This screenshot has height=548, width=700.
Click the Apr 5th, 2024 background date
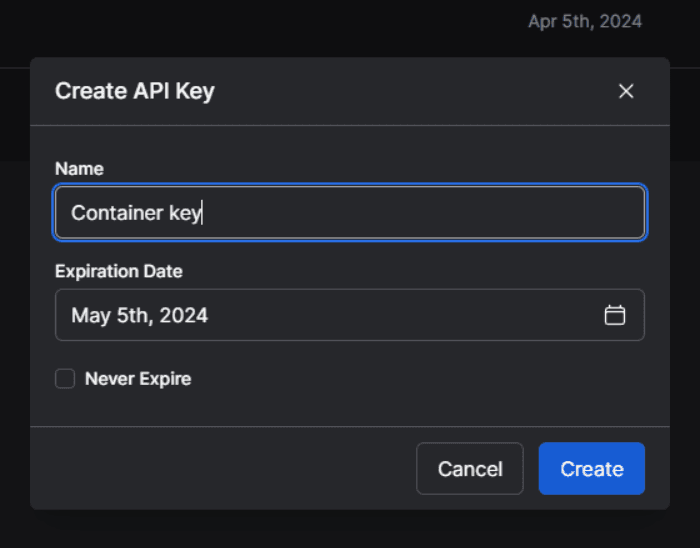[584, 21]
